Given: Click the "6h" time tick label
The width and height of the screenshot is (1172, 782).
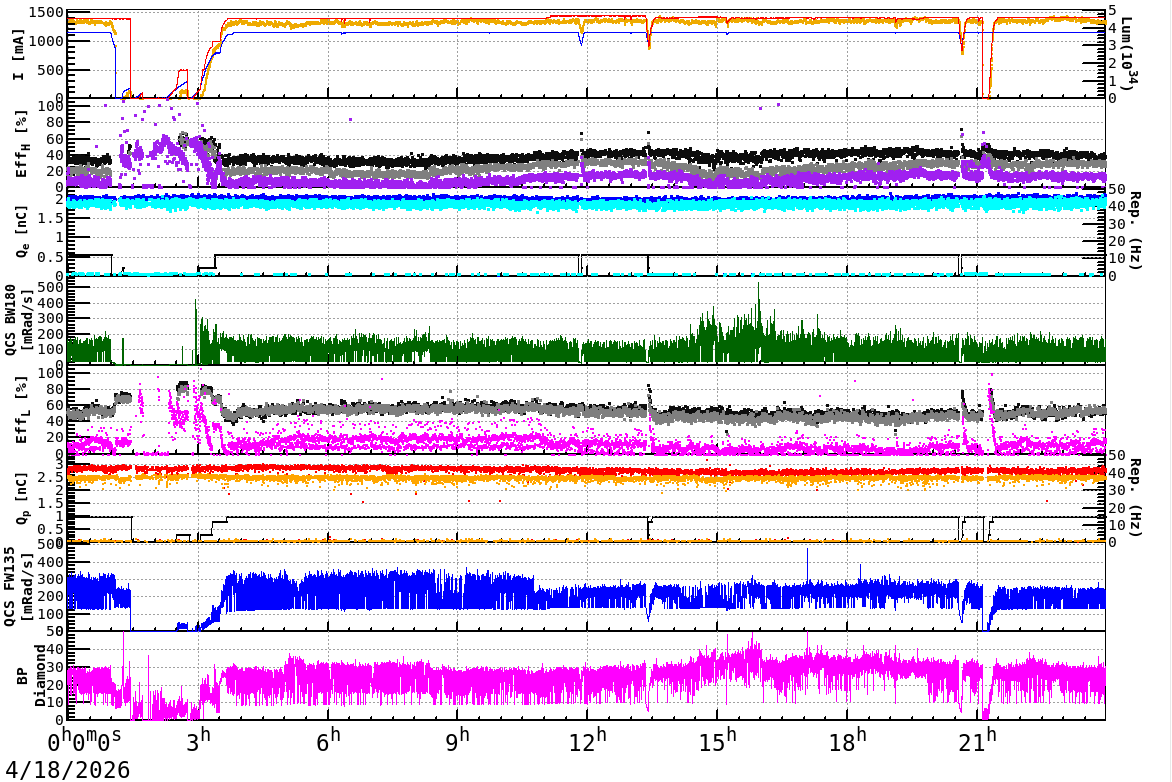Looking at the screenshot, I should tap(329, 740).
